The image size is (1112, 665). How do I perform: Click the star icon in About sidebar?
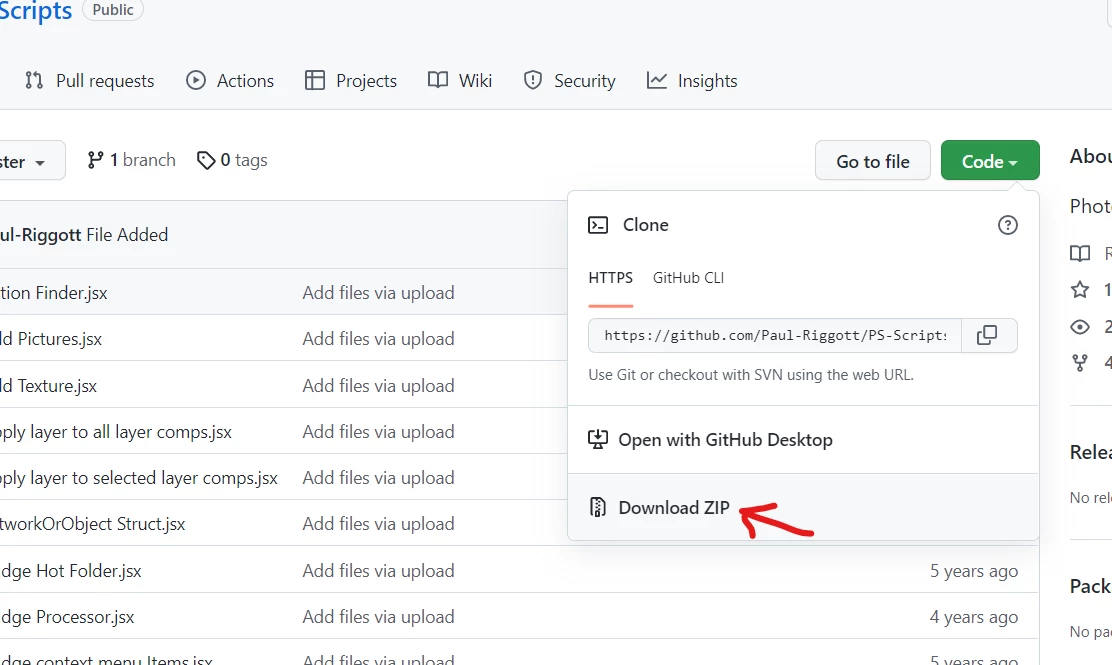pyautogui.click(x=1079, y=289)
